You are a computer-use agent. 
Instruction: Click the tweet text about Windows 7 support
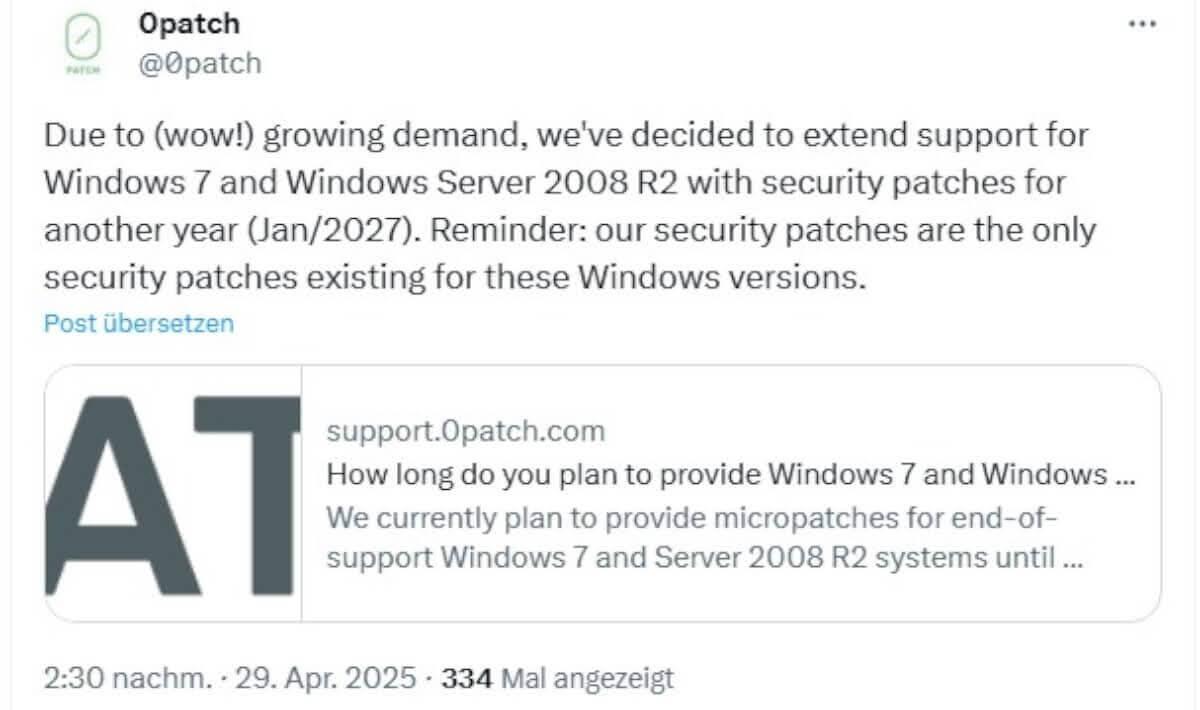tap(570, 206)
